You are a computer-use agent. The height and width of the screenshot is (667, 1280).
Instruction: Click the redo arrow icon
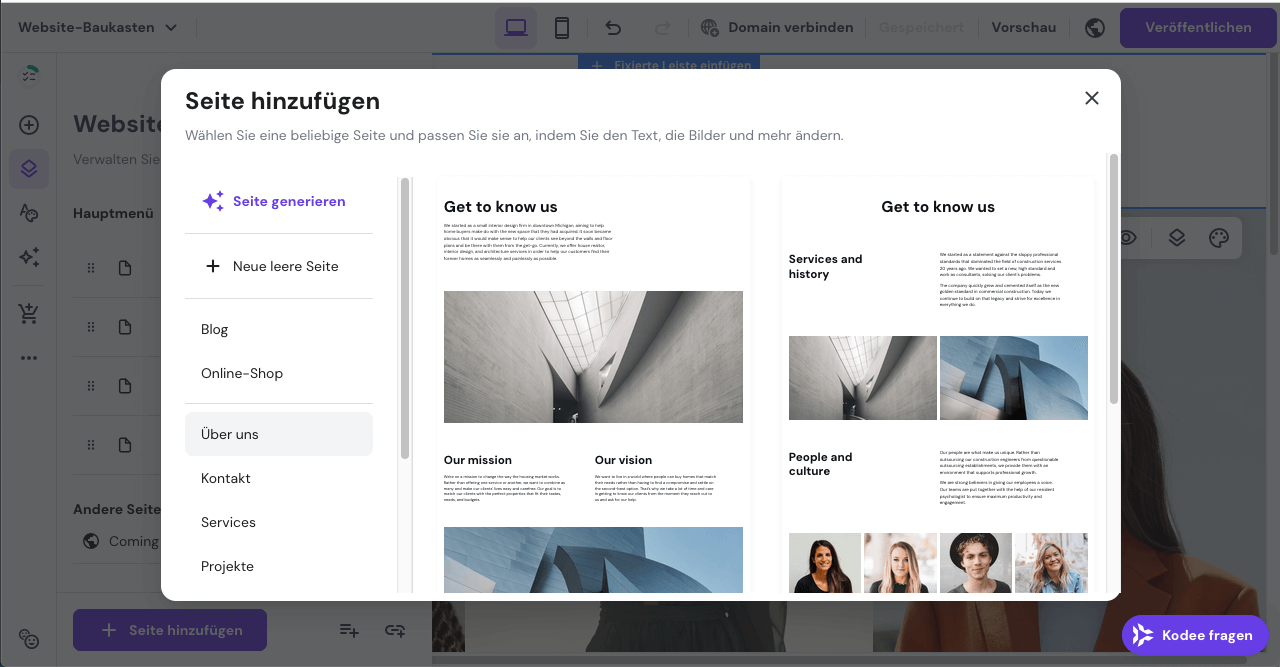coord(662,28)
